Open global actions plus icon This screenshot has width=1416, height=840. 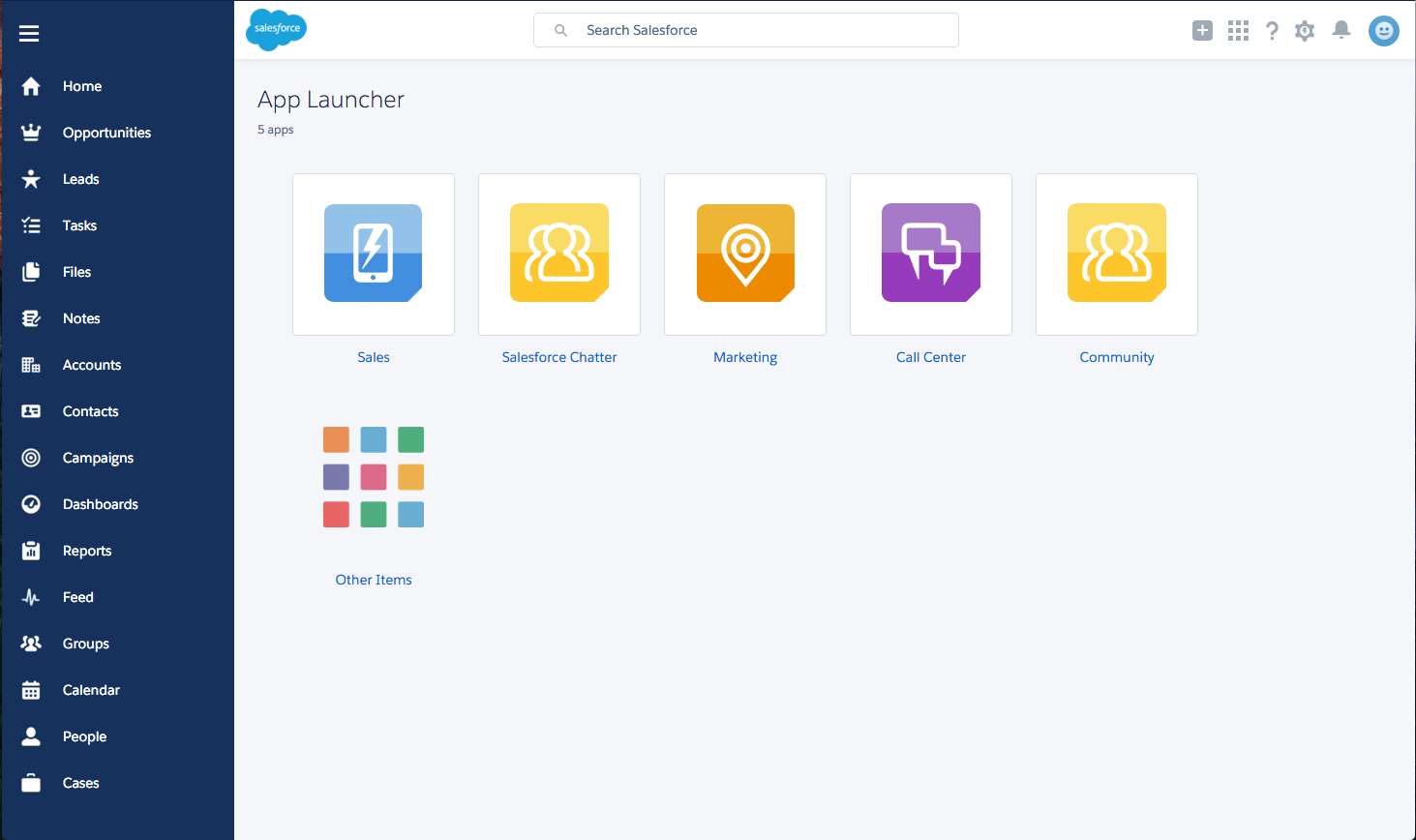click(1202, 31)
